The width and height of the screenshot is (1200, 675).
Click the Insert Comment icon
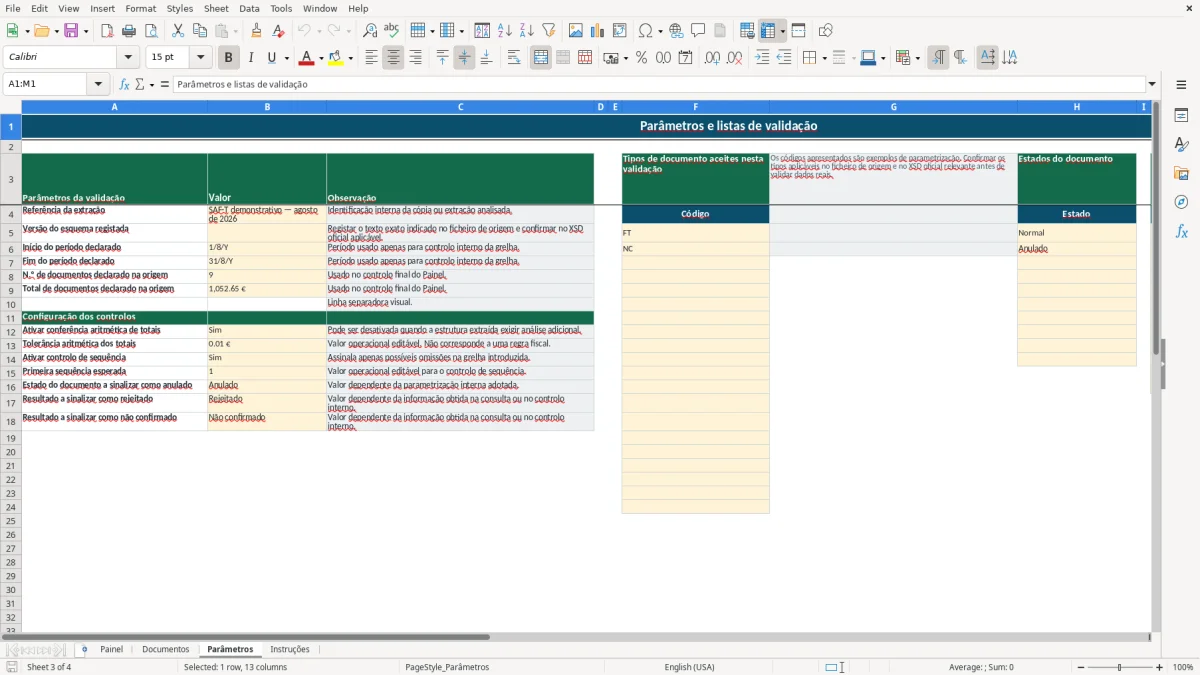click(x=698, y=31)
